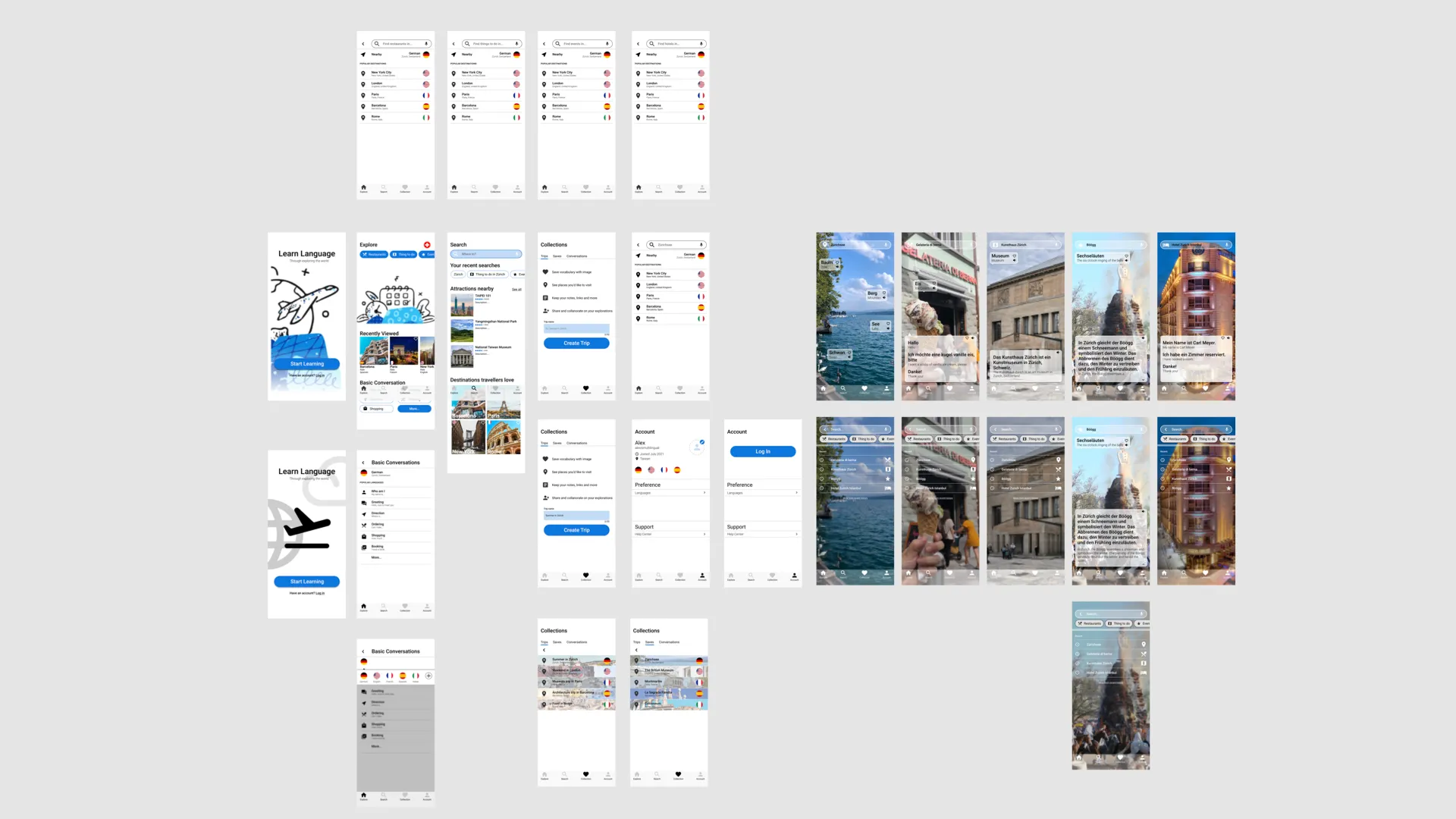
Task: Click pin icon beside 'Architecture trip in Barcelona'
Action: (x=544, y=693)
